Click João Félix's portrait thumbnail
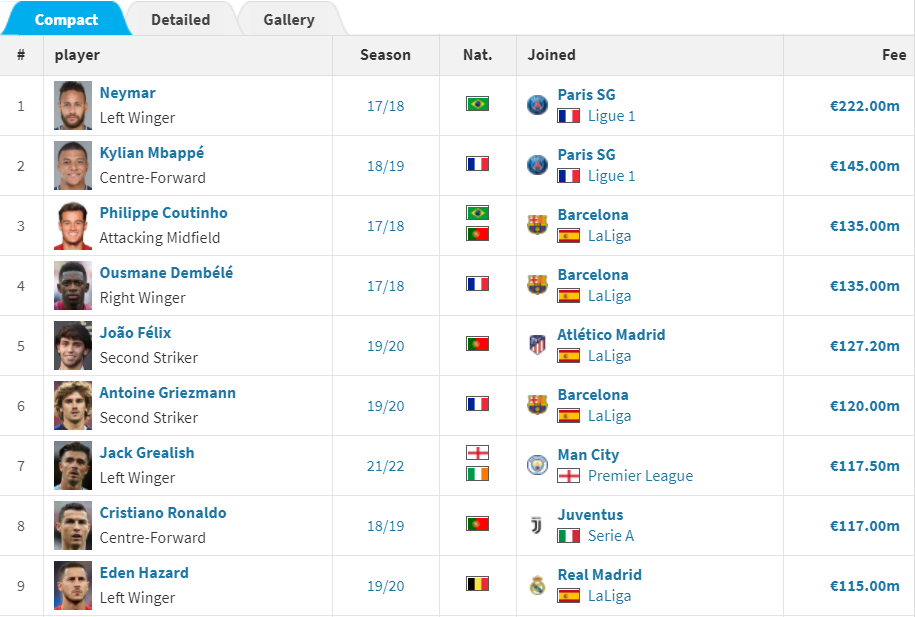Screen dimensions: 915x617 73,346
